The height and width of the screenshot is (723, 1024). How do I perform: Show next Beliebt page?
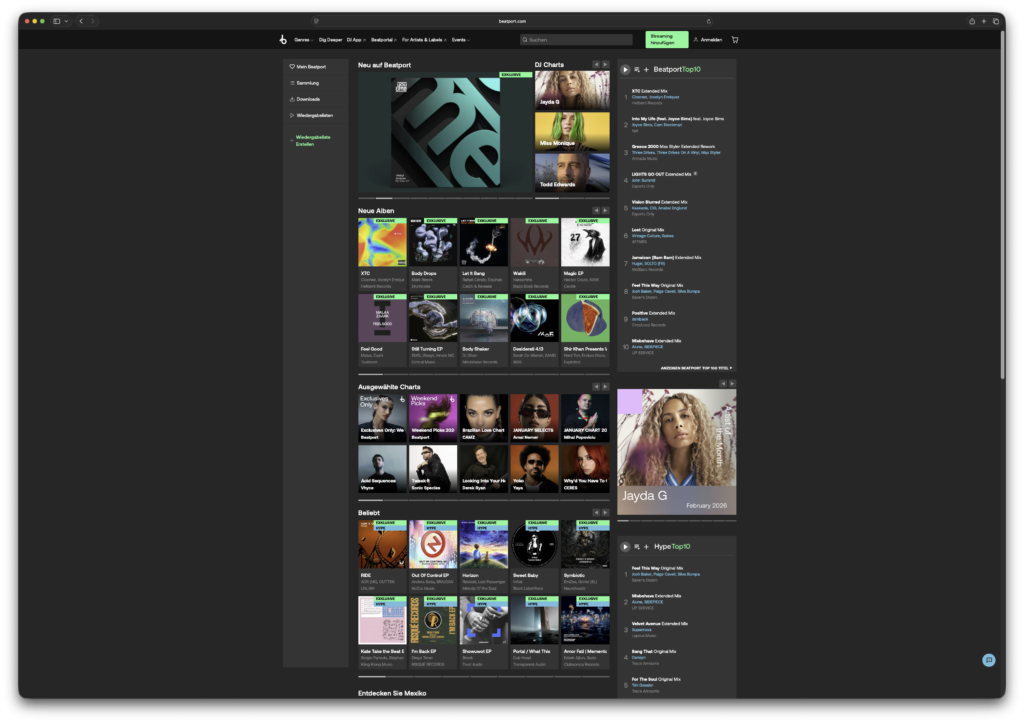coord(605,513)
